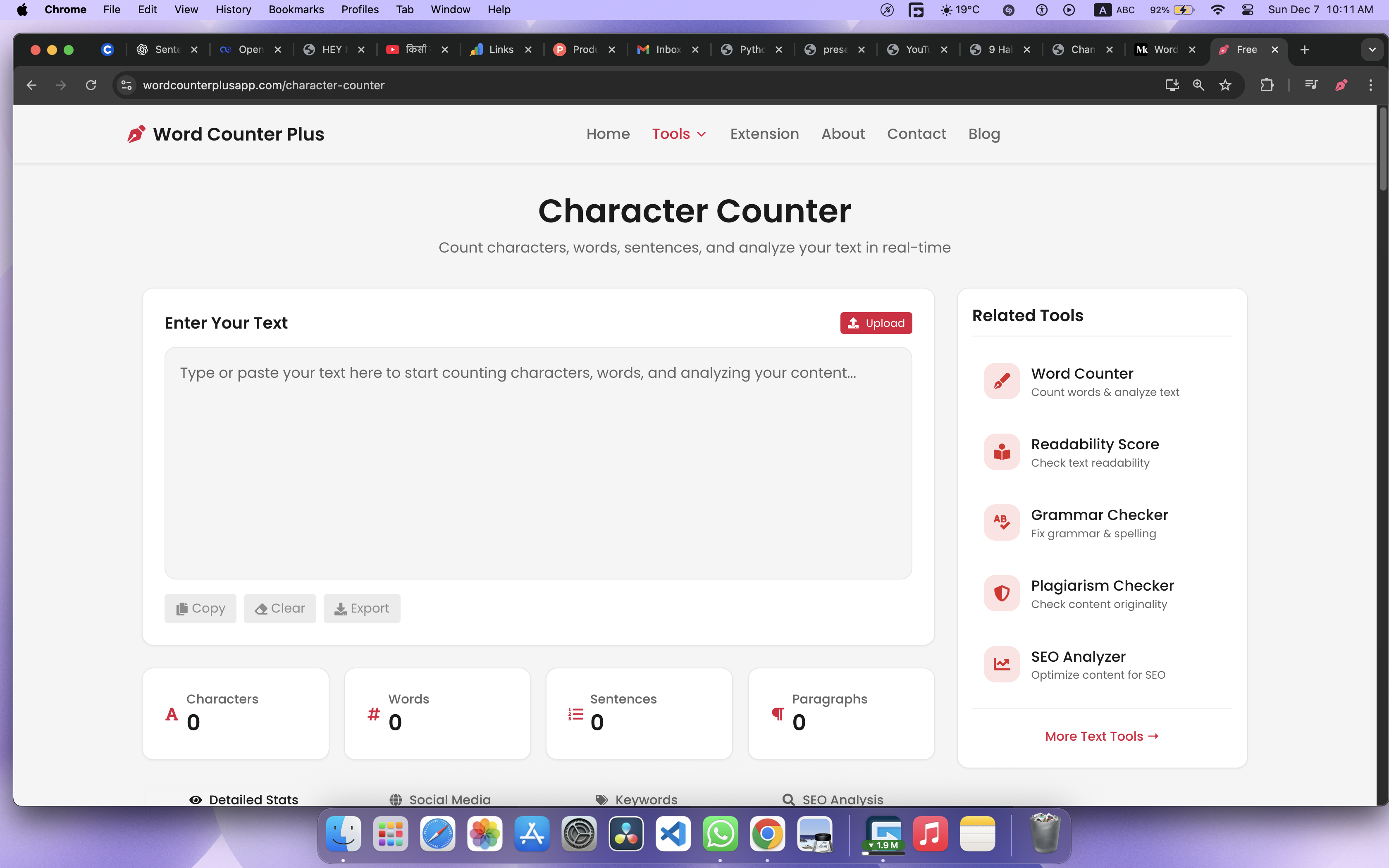Viewport: 1389px width, 868px height.
Task: Open Chrome extensions puzzle icon
Action: click(1267, 85)
